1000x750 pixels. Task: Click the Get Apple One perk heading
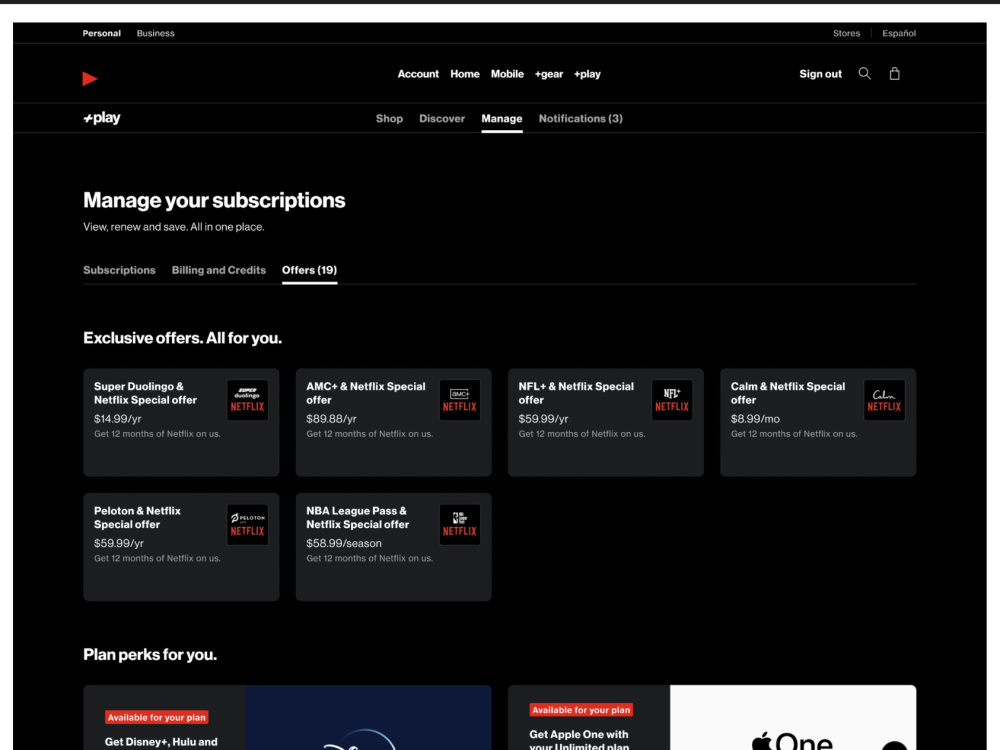(579, 740)
